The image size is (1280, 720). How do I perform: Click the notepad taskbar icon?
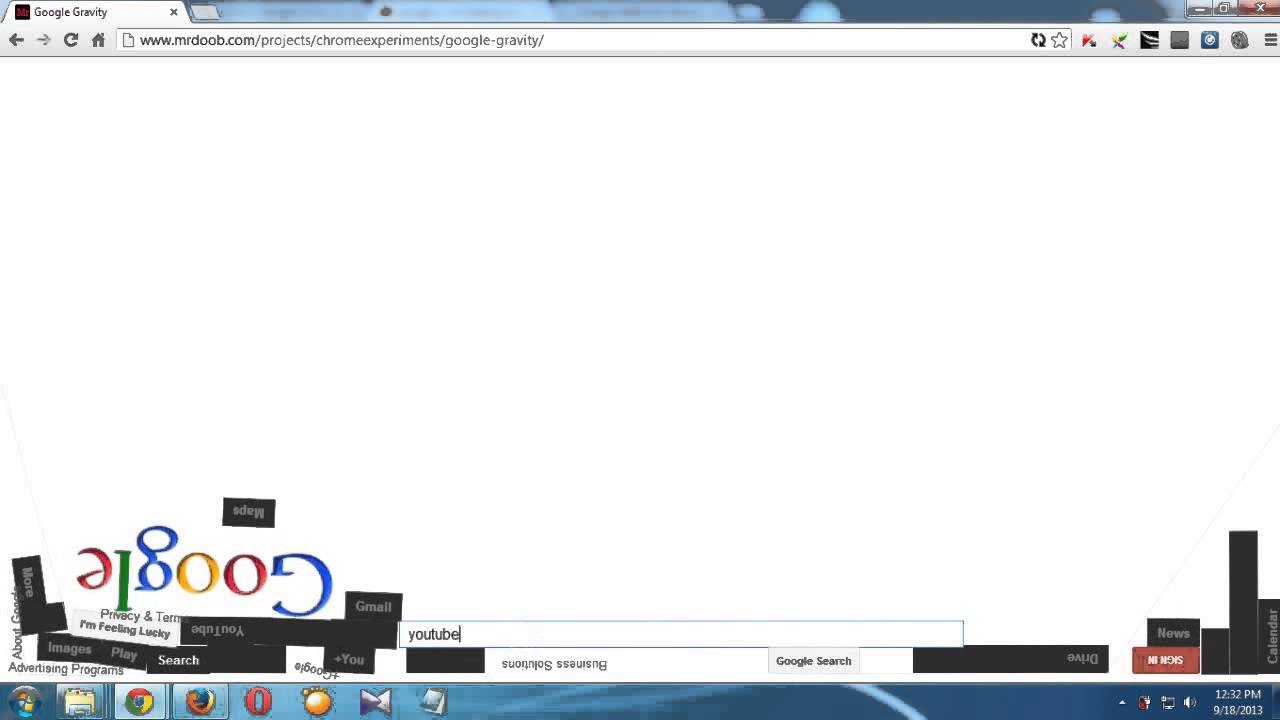pos(434,702)
